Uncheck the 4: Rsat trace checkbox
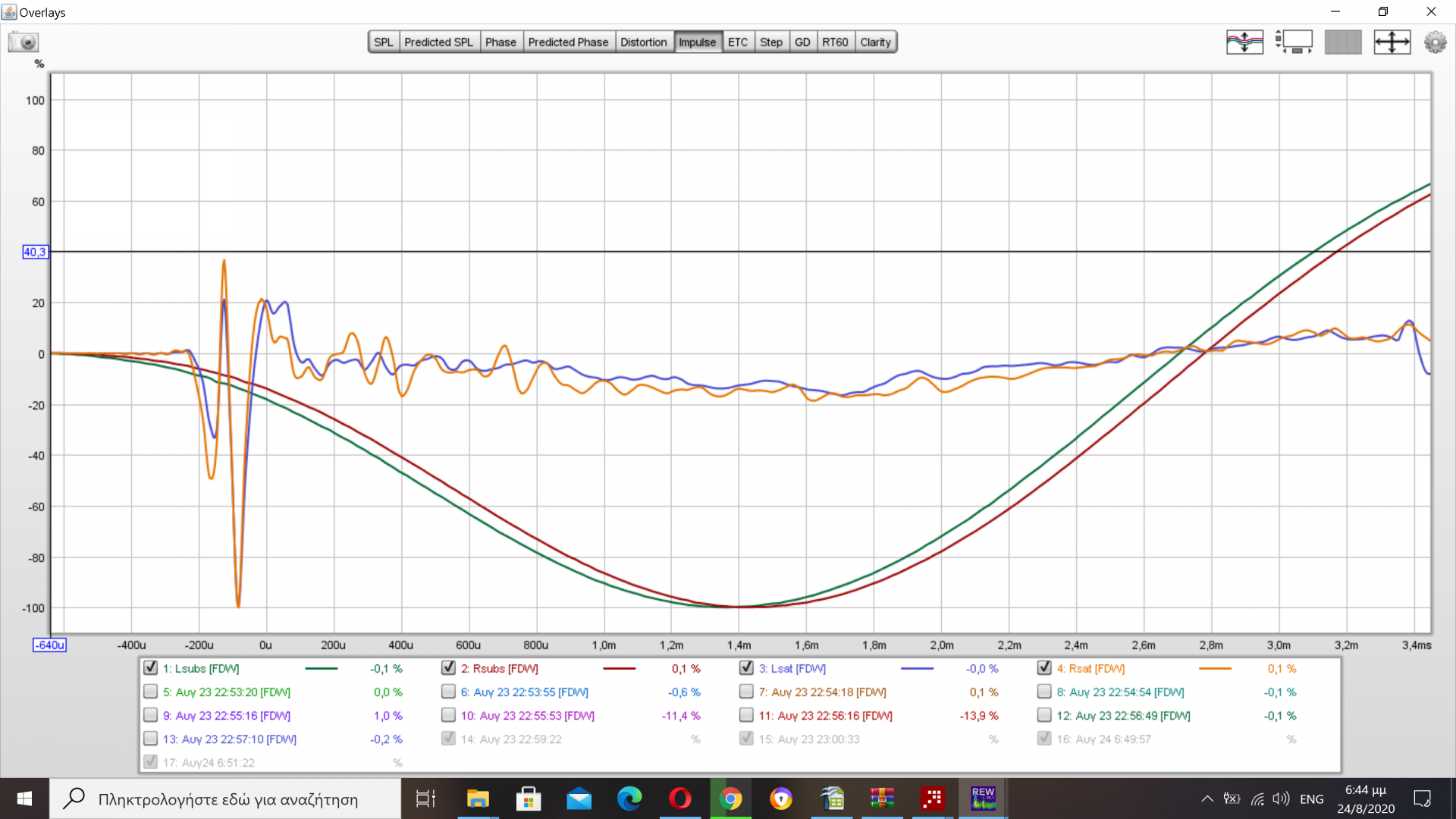The image size is (1456, 819). (x=1044, y=668)
